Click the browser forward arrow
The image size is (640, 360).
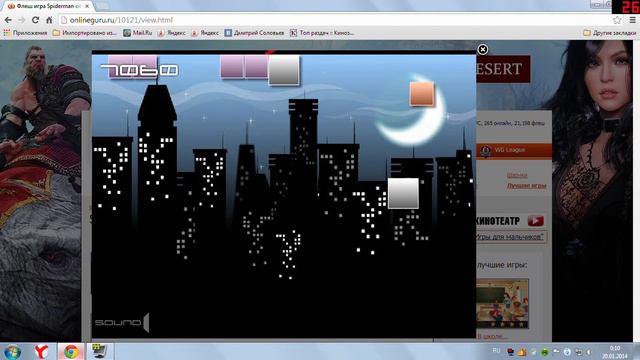[x=22, y=20]
